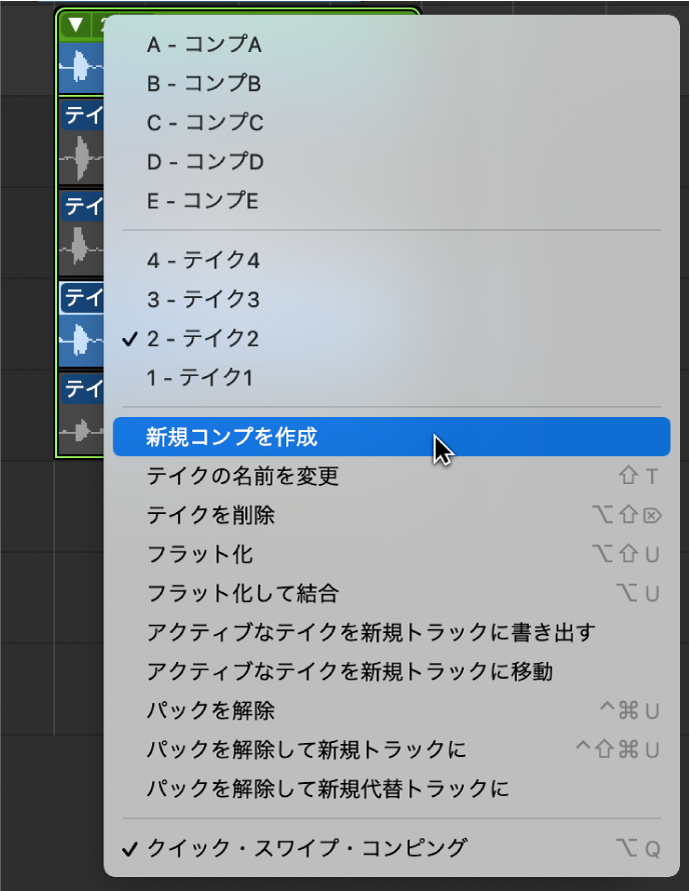Choose パックを解除して新規トラックに
Viewport: 689px width, 891px height.
(391, 750)
